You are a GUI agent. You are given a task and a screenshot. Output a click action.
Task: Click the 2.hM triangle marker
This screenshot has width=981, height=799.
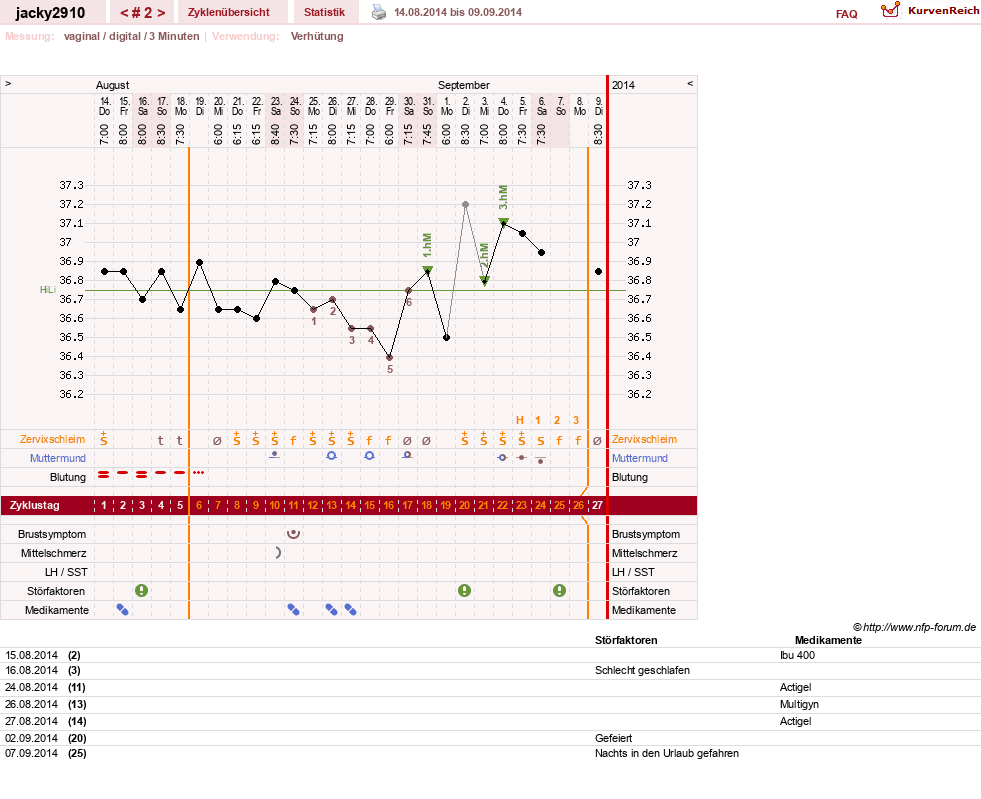485,281
